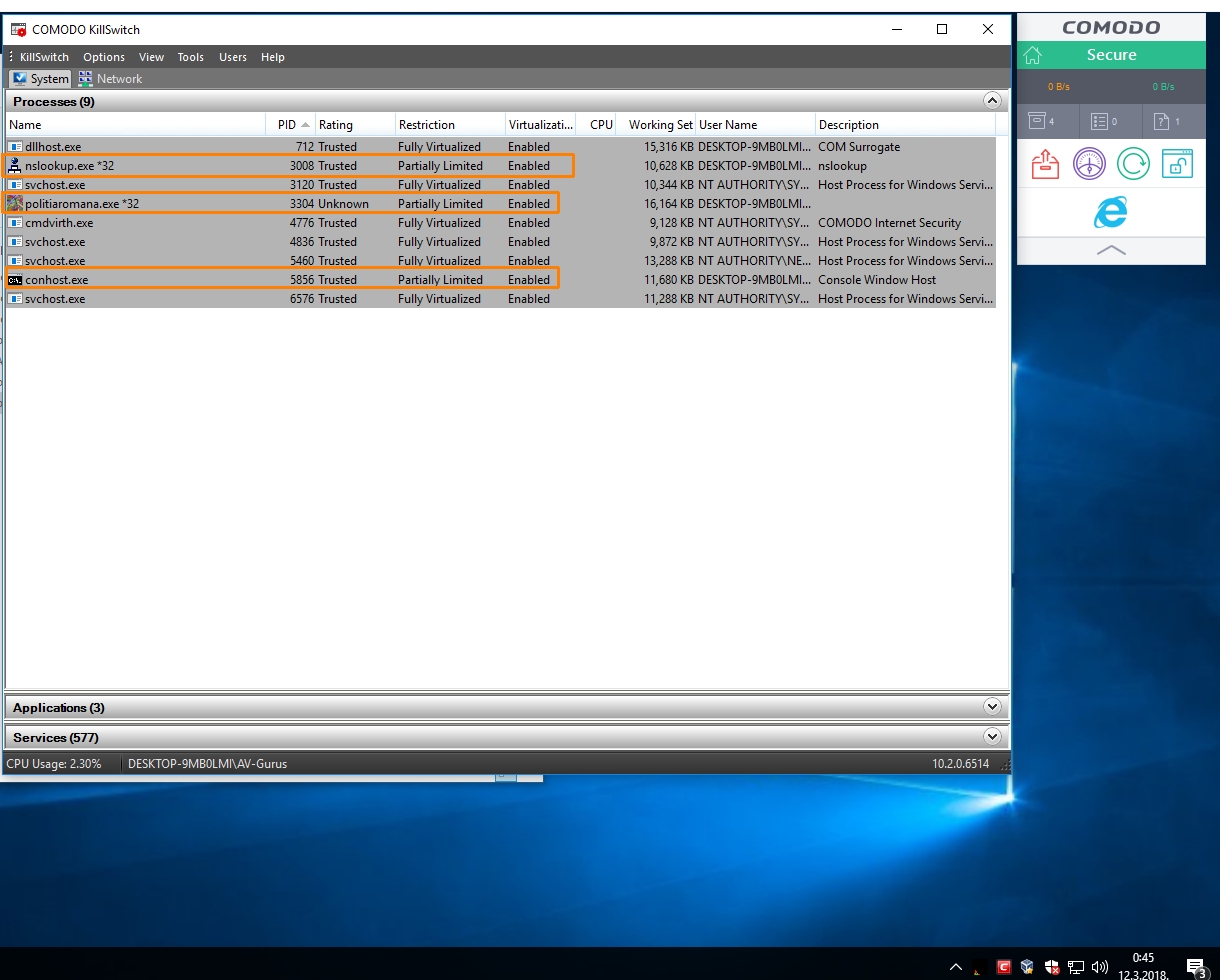Open the Users menu
This screenshot has width=1220, height=980.
(x=233, y=57)
